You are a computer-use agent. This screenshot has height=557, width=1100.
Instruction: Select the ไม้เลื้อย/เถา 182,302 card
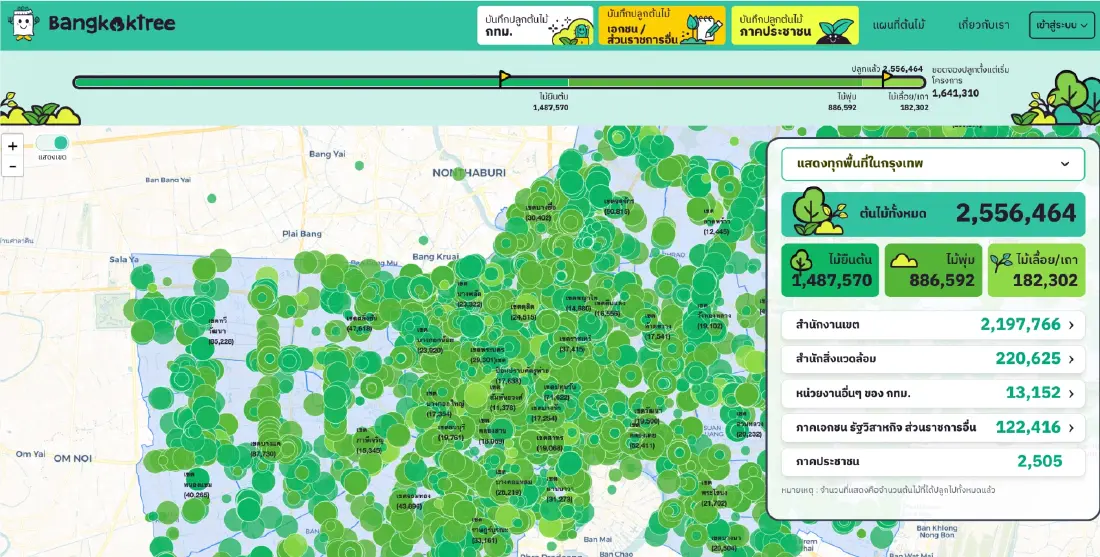click(x=1036, y=270)
